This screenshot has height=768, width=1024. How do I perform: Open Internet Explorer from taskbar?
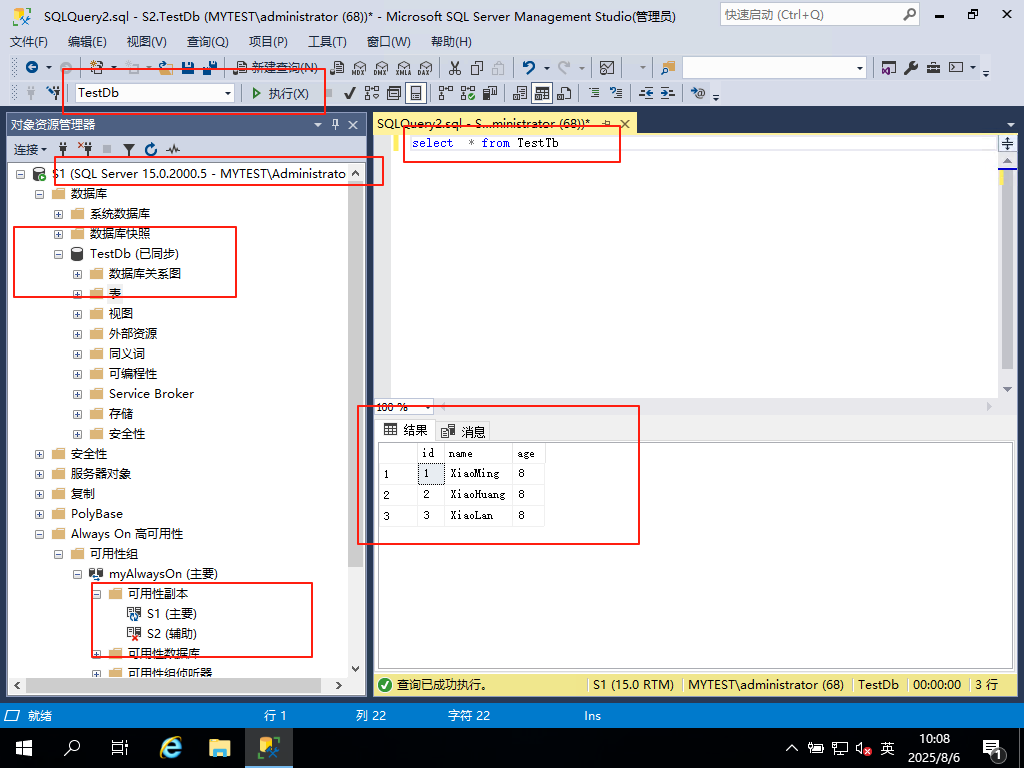pos(171,748)
